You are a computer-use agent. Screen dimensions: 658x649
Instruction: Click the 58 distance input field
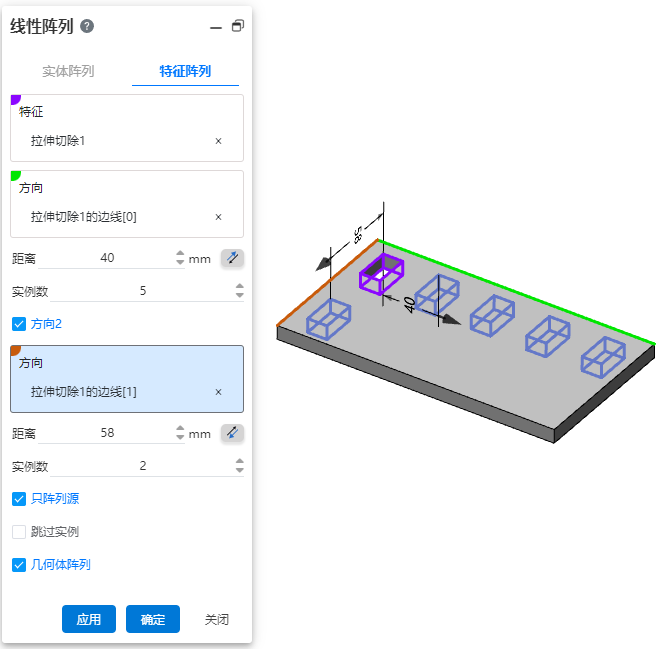pos(107,433)
